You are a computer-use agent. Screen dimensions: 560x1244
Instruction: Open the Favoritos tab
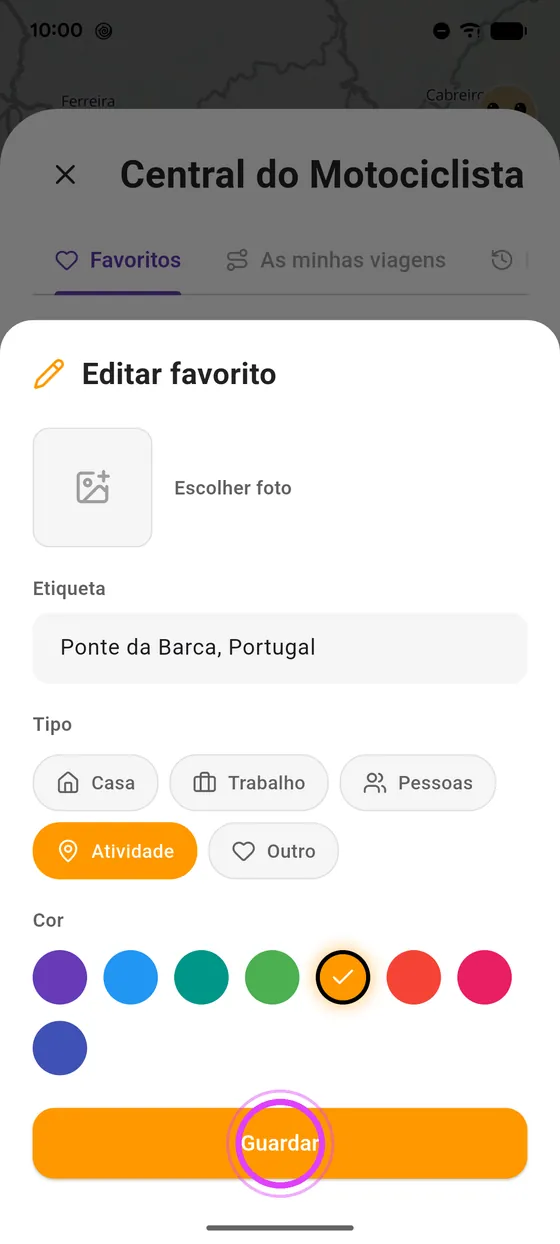click(118, 260)
